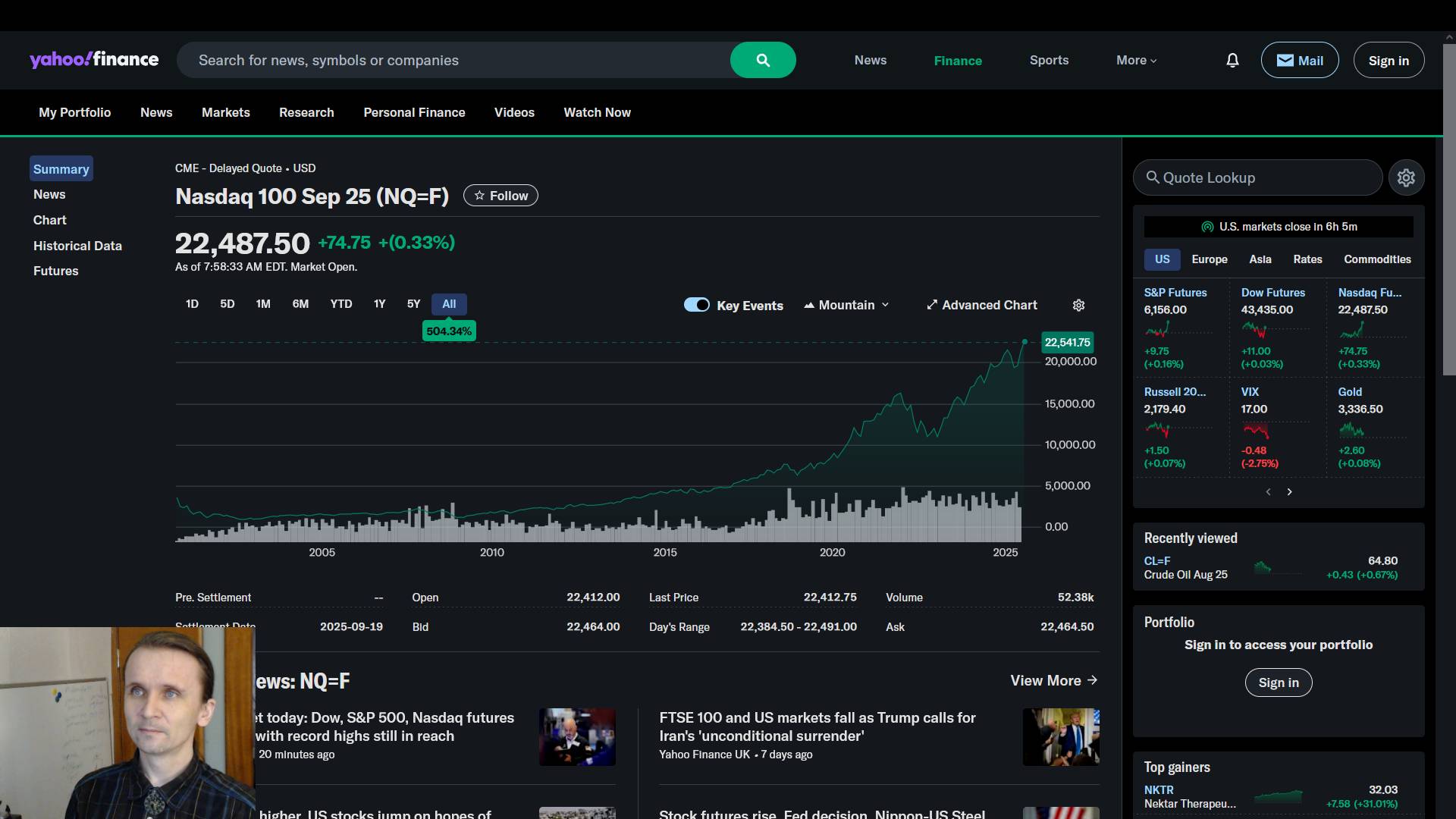This screenshot has width=1456, height=819.
Task: Follow Nasdaq 100 with star button
Action: pyautogui.click(x=500, y=196)
